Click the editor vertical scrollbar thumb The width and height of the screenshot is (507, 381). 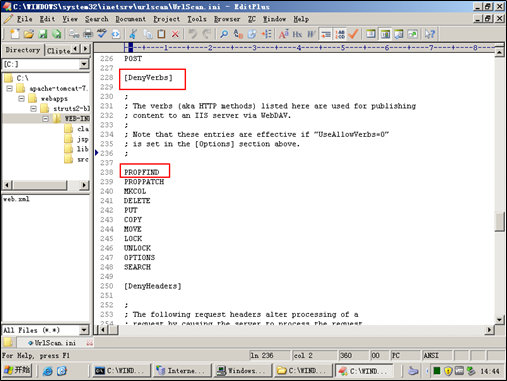tap(499, 222)
